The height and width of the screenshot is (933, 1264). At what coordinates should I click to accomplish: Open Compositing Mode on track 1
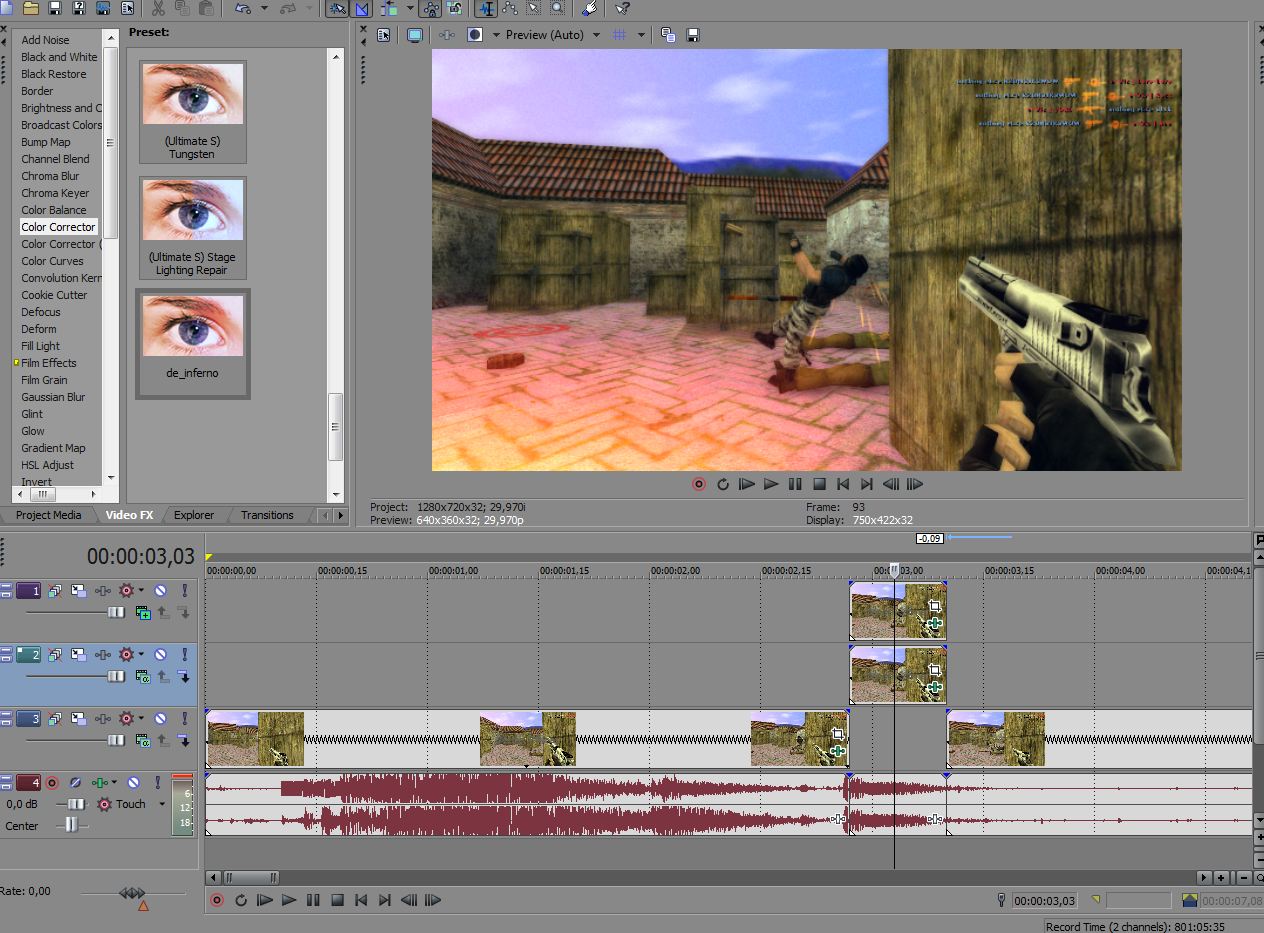pos(143,612)
